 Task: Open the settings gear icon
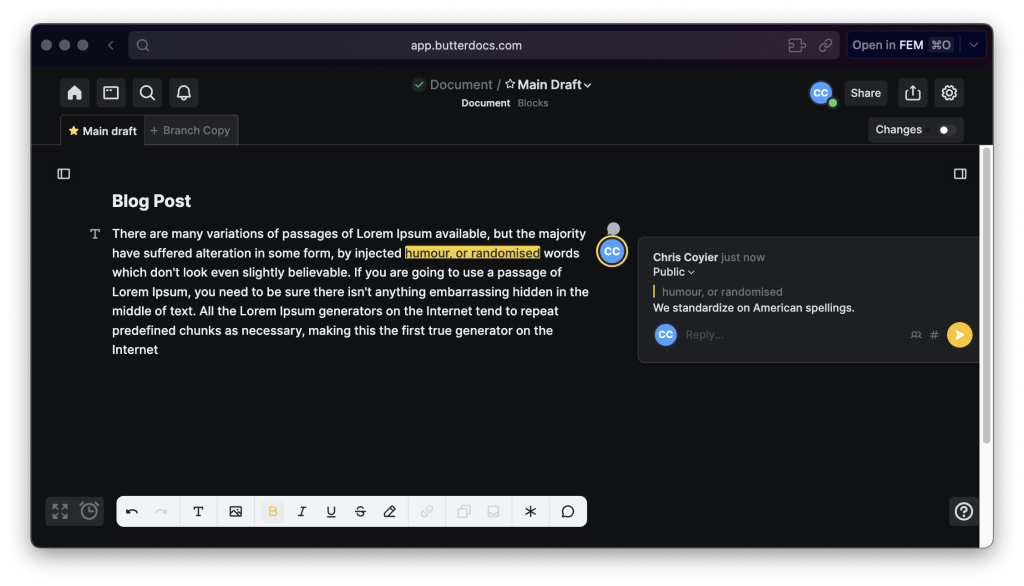949,93
